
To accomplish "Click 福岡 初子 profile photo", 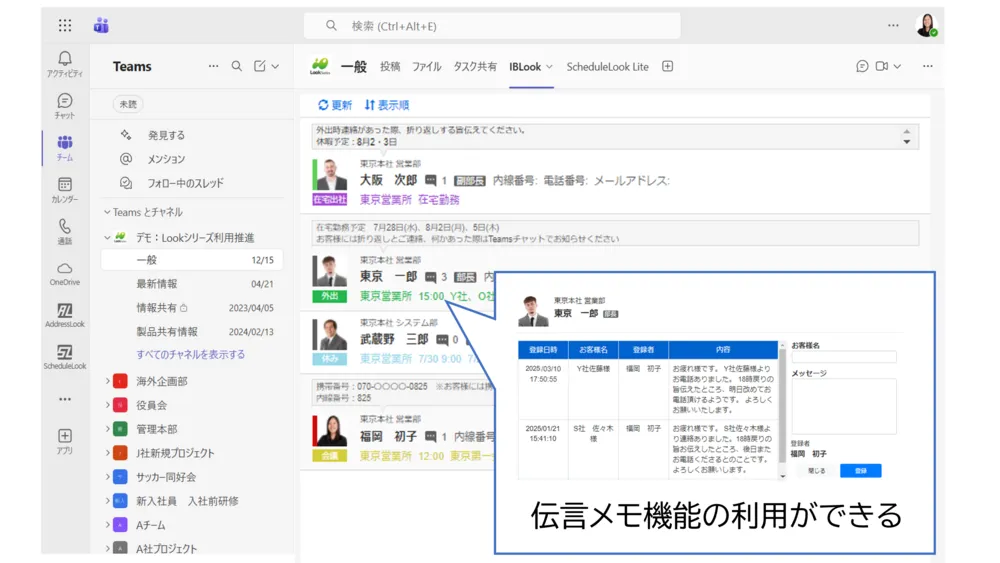I will [330, 430].
